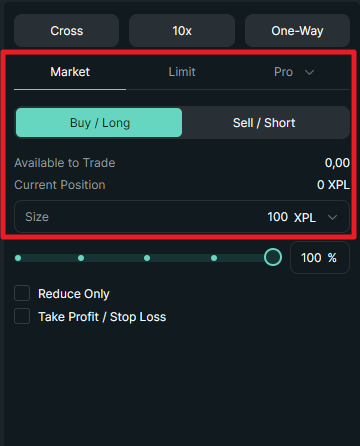Switch to the Limit order tab

pos(182,72)
